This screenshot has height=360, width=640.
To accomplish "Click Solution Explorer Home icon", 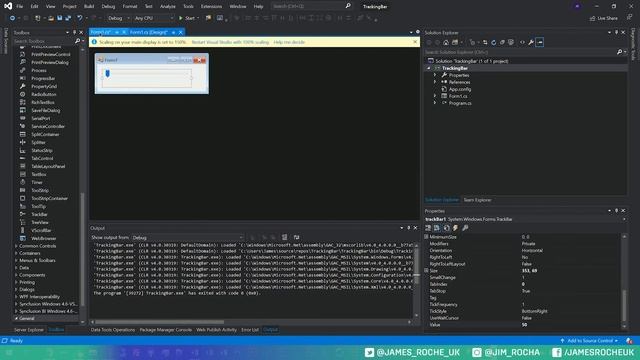I will [446, 42].
